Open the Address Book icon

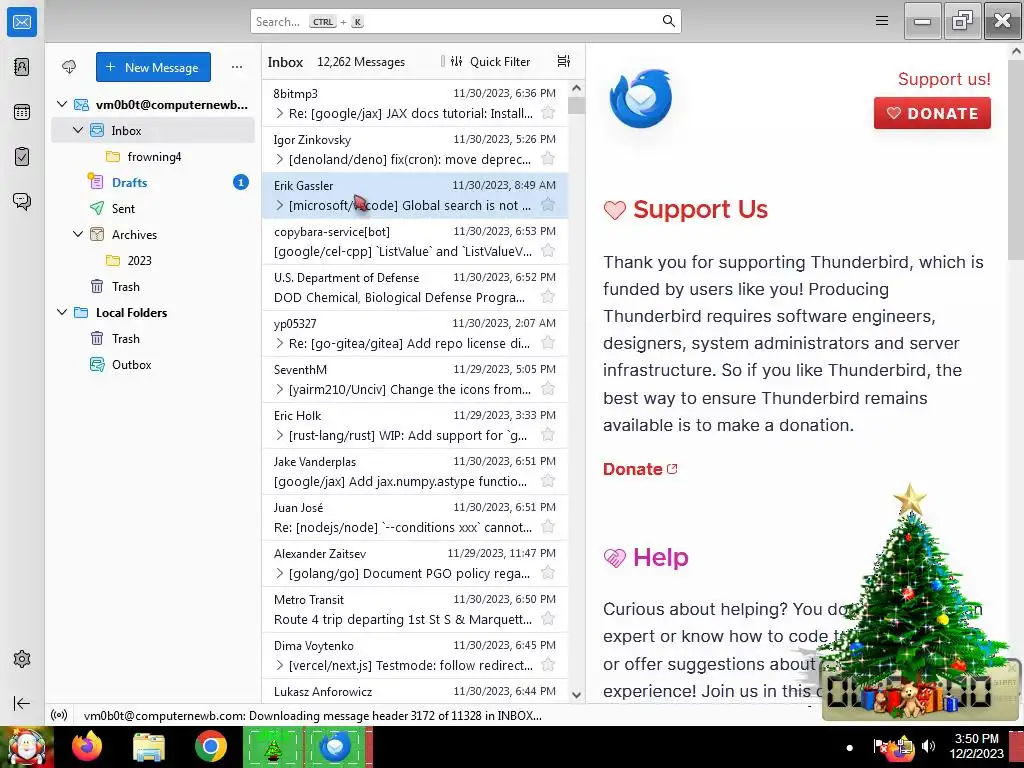point(22,67)
